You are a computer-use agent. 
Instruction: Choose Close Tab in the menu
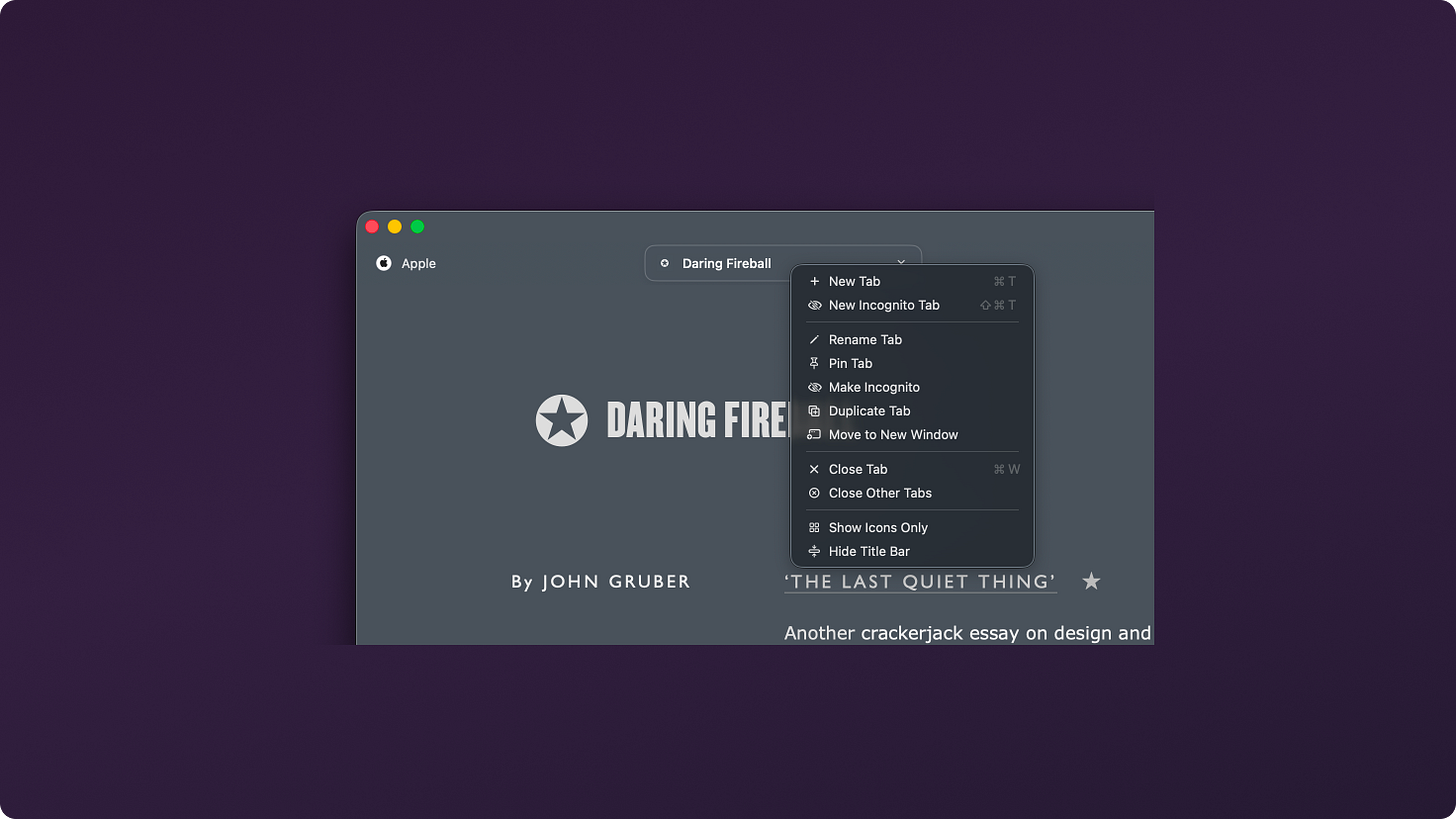[x=912, y=469]
